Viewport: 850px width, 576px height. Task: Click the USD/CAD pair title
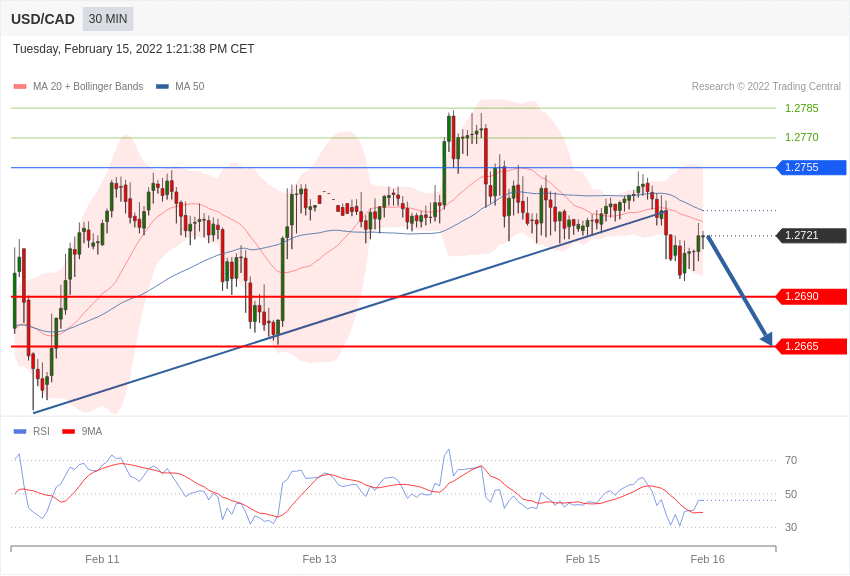click(43, 20)
